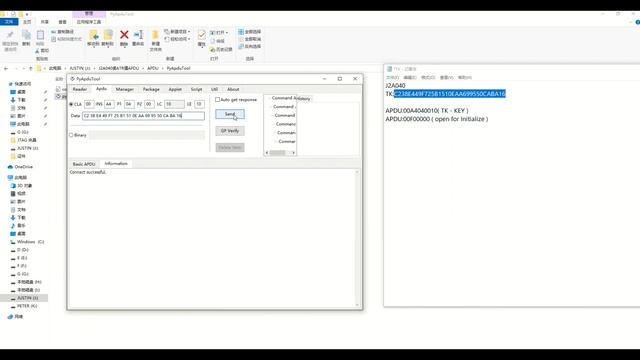
Task: Click the History icon in ribbon Open group
Action: tap(213, 49)
